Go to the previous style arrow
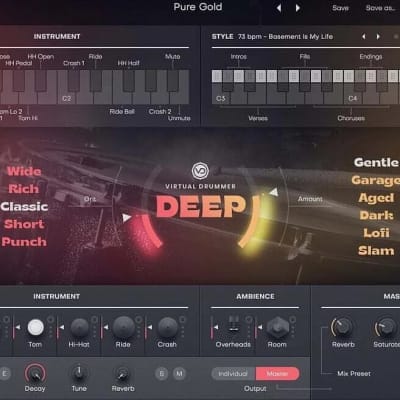 (x=364, y=36)
